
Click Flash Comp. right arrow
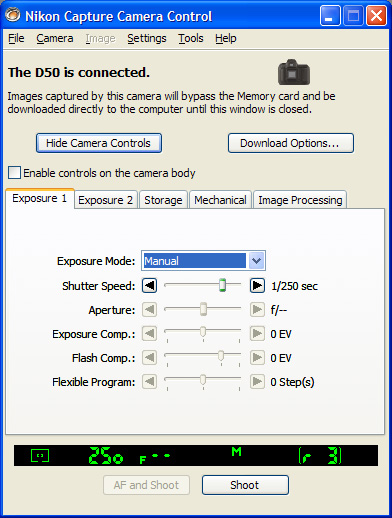coord(257,358)
